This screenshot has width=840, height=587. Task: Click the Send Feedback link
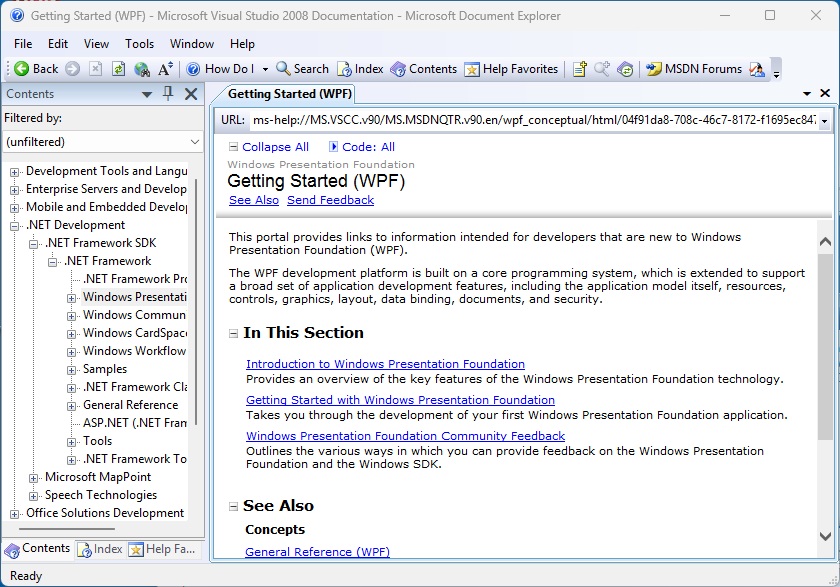tap(331, 200)
